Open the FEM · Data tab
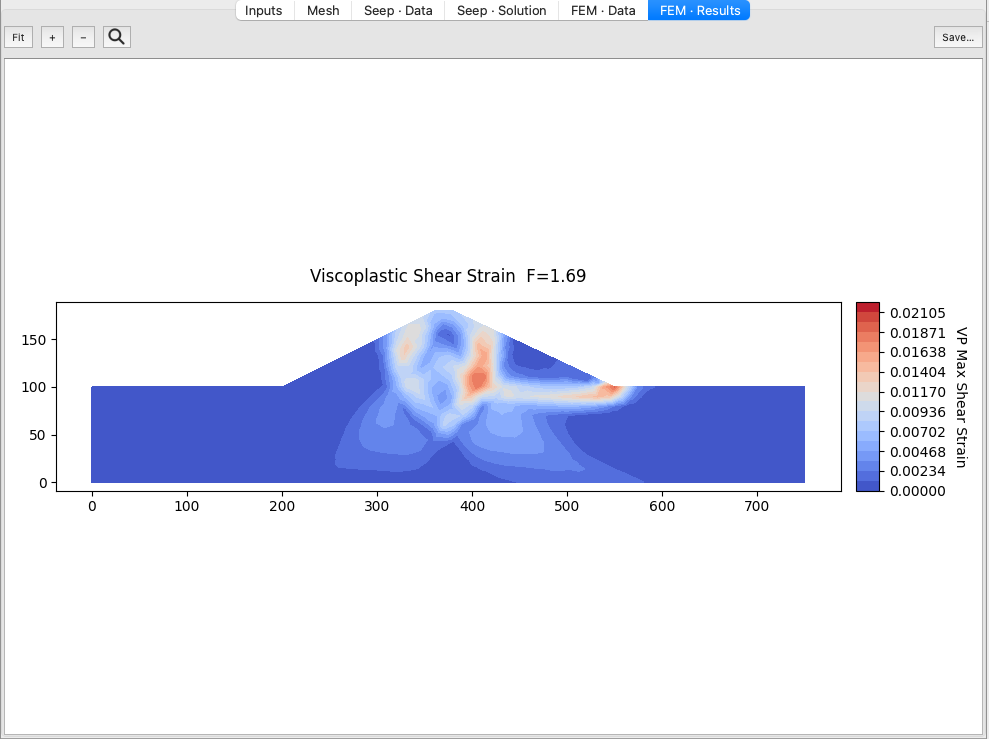Screen dimensions: 989x739 point(603,11)
